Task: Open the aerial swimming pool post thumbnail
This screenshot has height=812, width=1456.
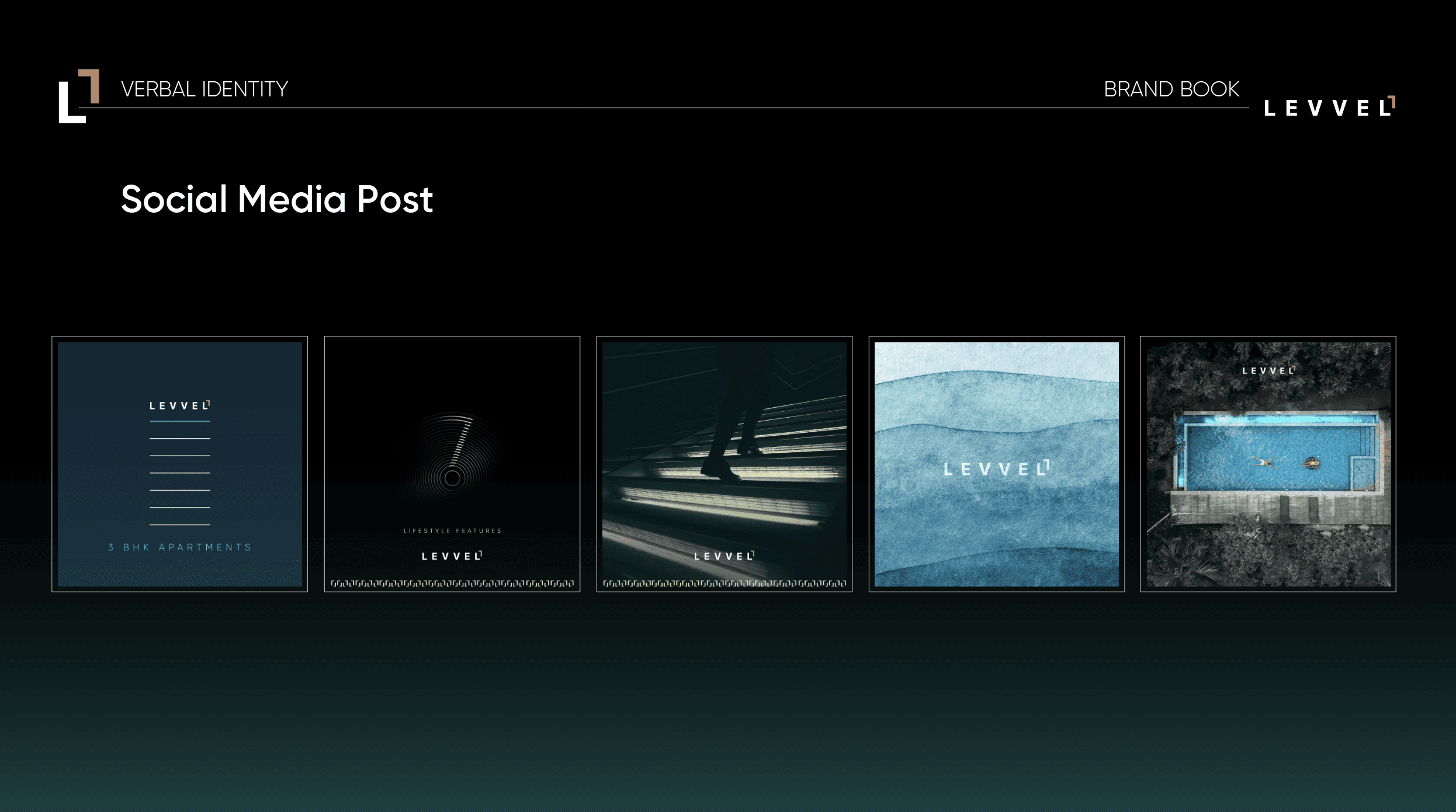Action: (1268, 464)
